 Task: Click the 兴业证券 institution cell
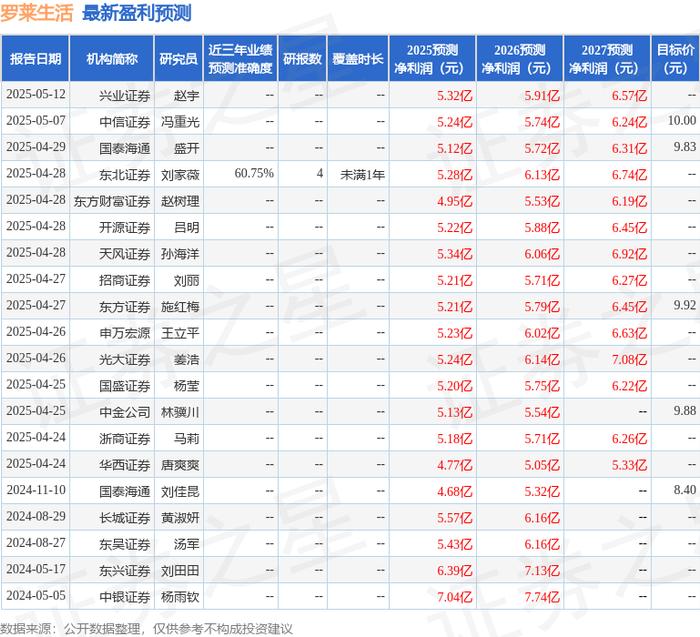click(125, 96)
